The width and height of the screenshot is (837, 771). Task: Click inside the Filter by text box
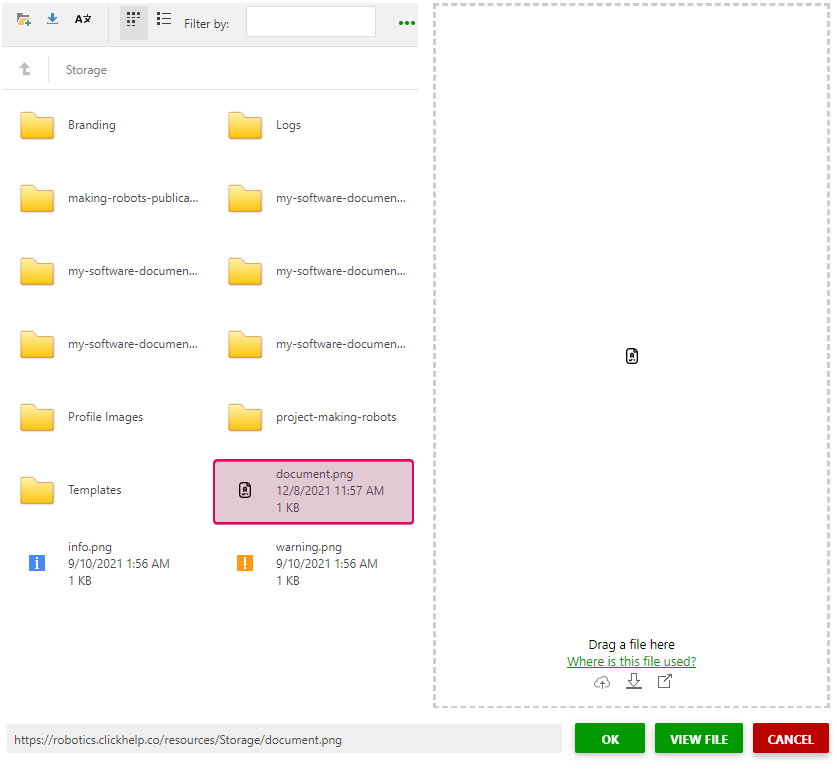[310, 21]
